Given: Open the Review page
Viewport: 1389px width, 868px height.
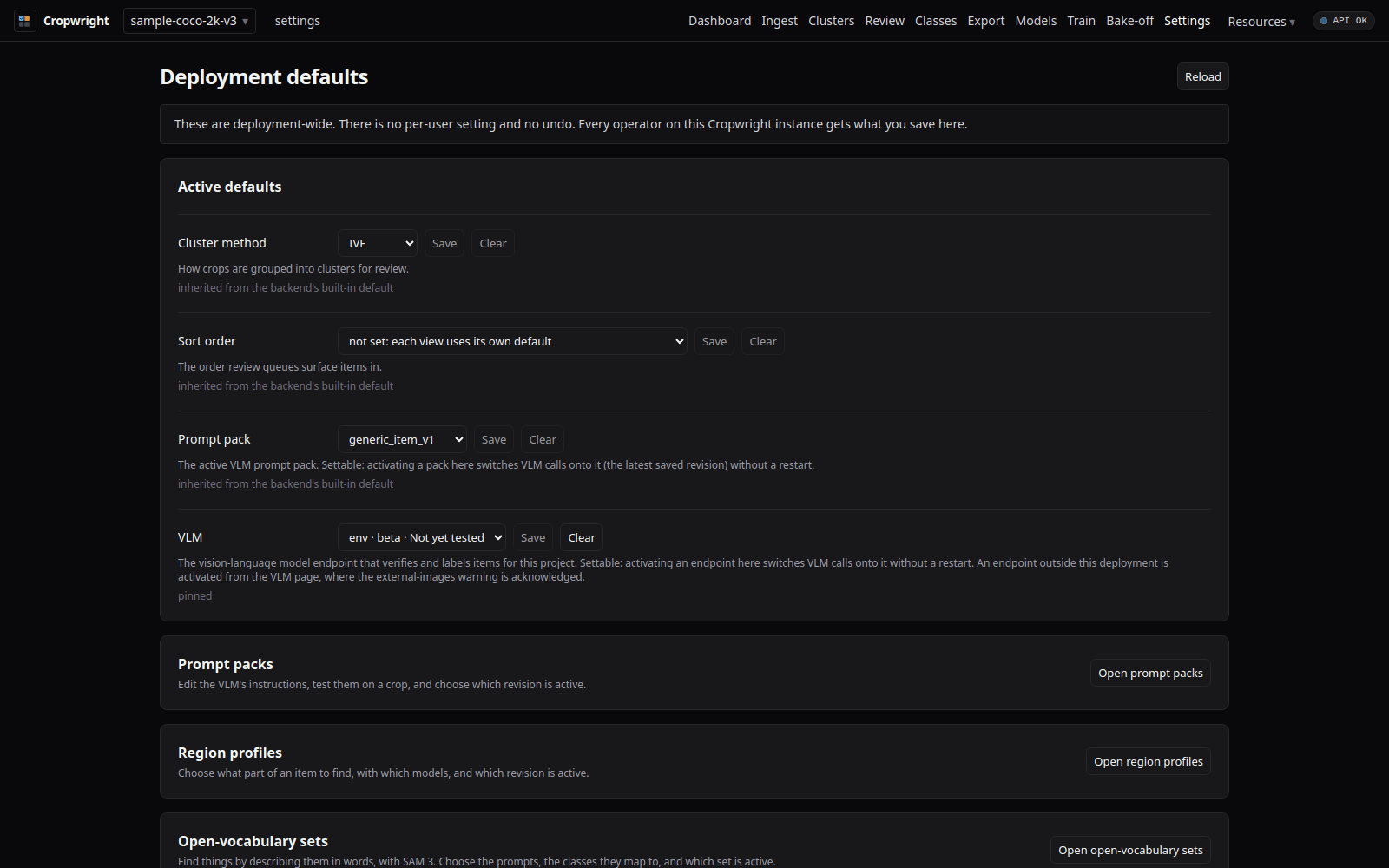Looking at the screenshot, I should tap(885, 21).
